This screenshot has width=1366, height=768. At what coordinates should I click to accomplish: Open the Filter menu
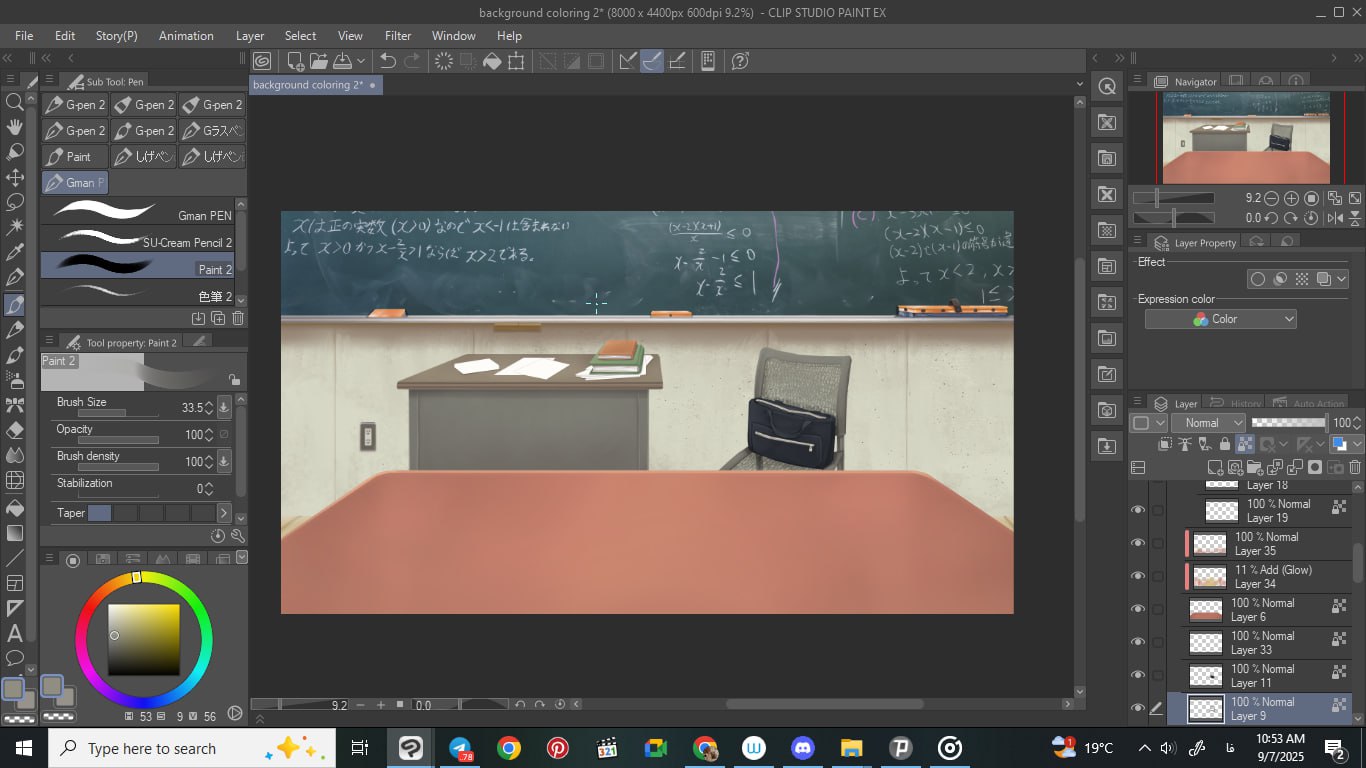(398, 35)
